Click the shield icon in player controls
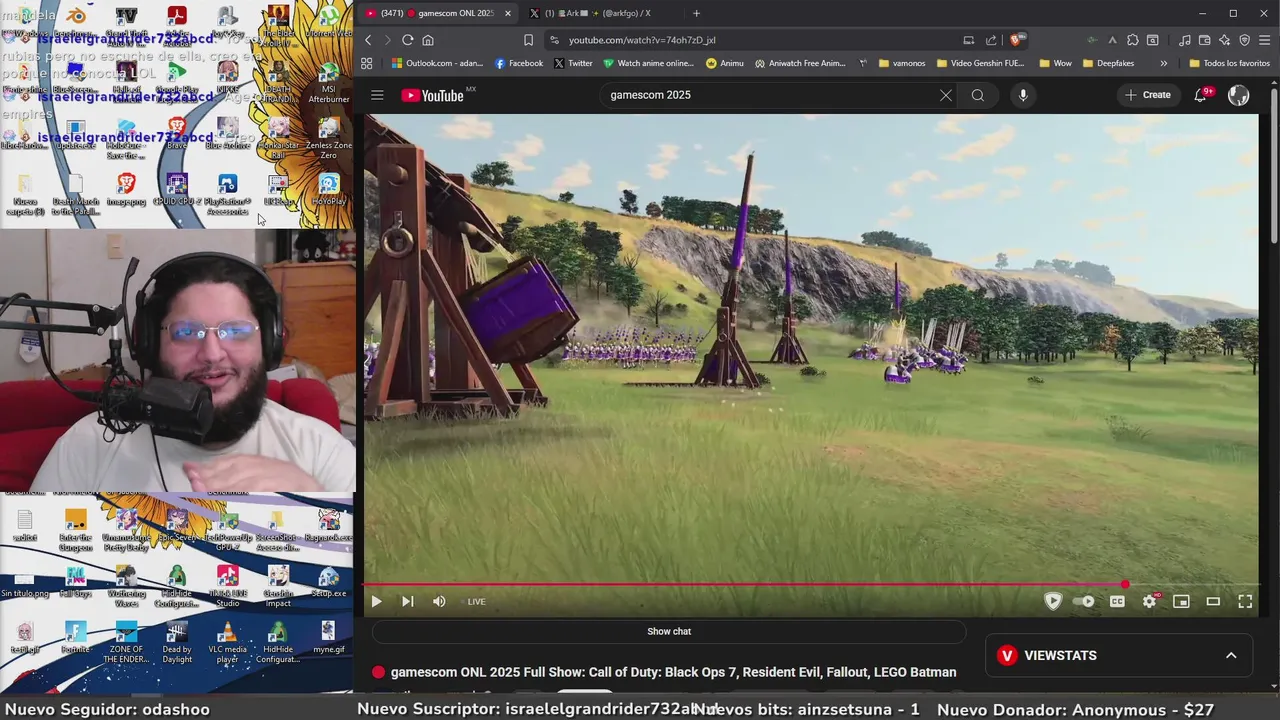Screen dimensions: 1280x720 [x=1052, y=601]
